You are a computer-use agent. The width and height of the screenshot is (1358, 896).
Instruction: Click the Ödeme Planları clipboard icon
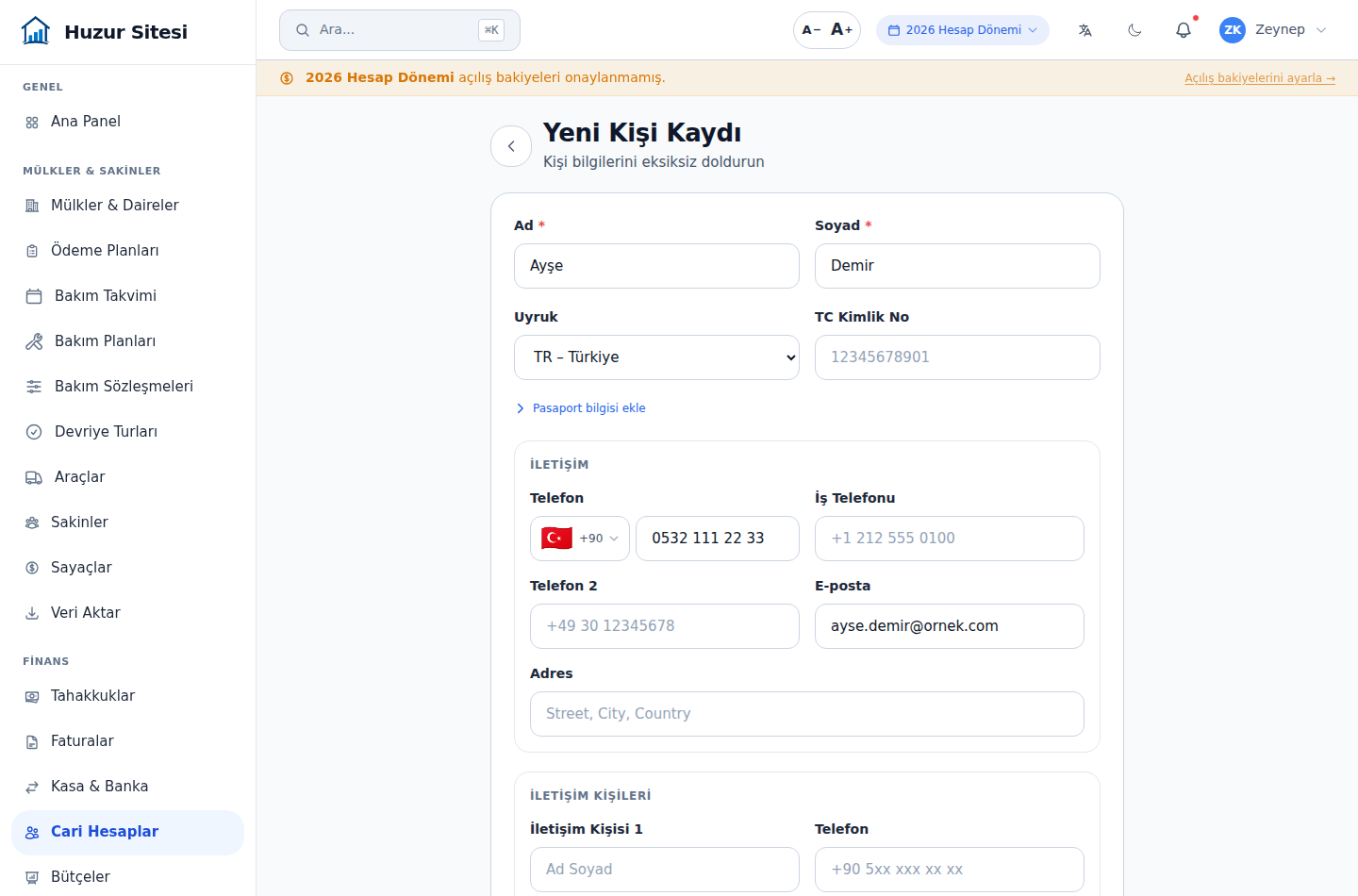pyautogui.click(x=32, y=251)
